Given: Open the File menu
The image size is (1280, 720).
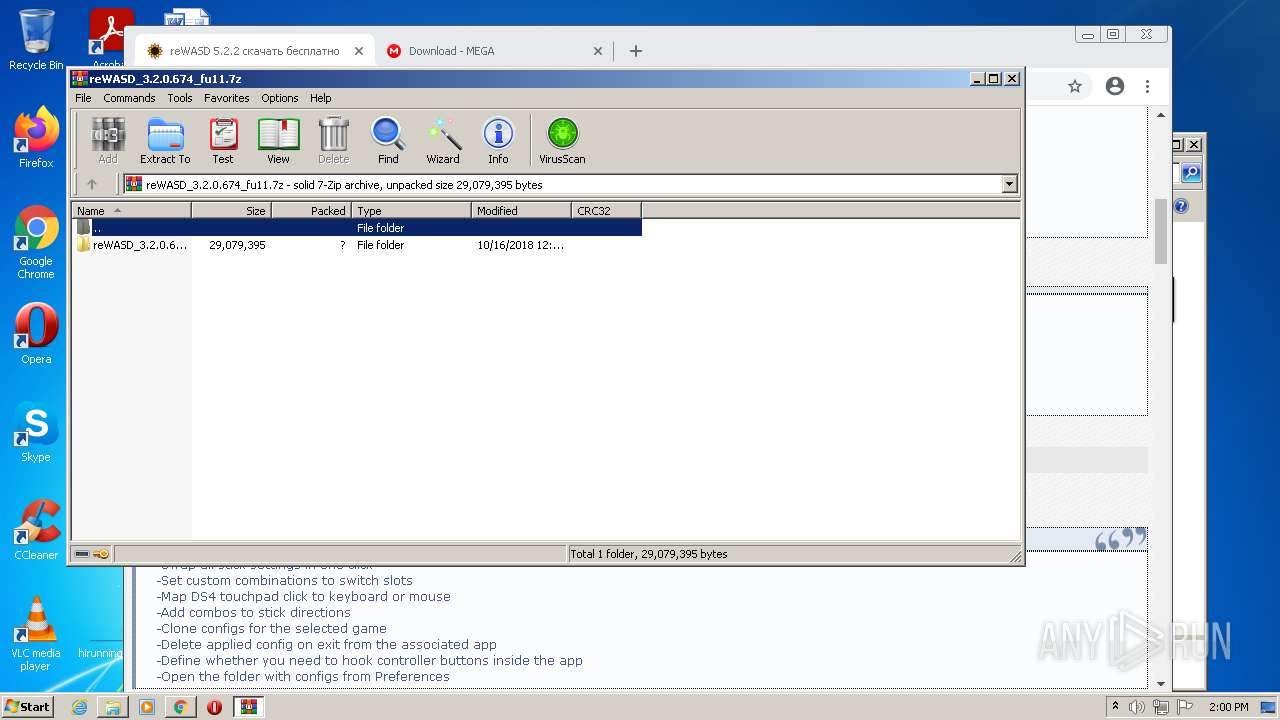Looking at the screenshot, I should [83, 98].
